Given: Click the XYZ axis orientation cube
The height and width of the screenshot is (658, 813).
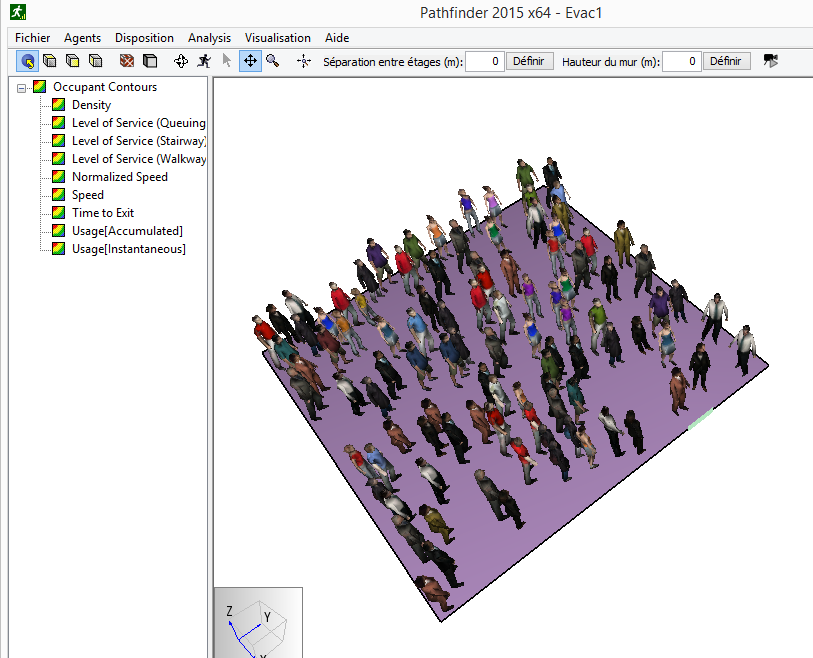Looking at the screenshot, I should coord(258,623).
